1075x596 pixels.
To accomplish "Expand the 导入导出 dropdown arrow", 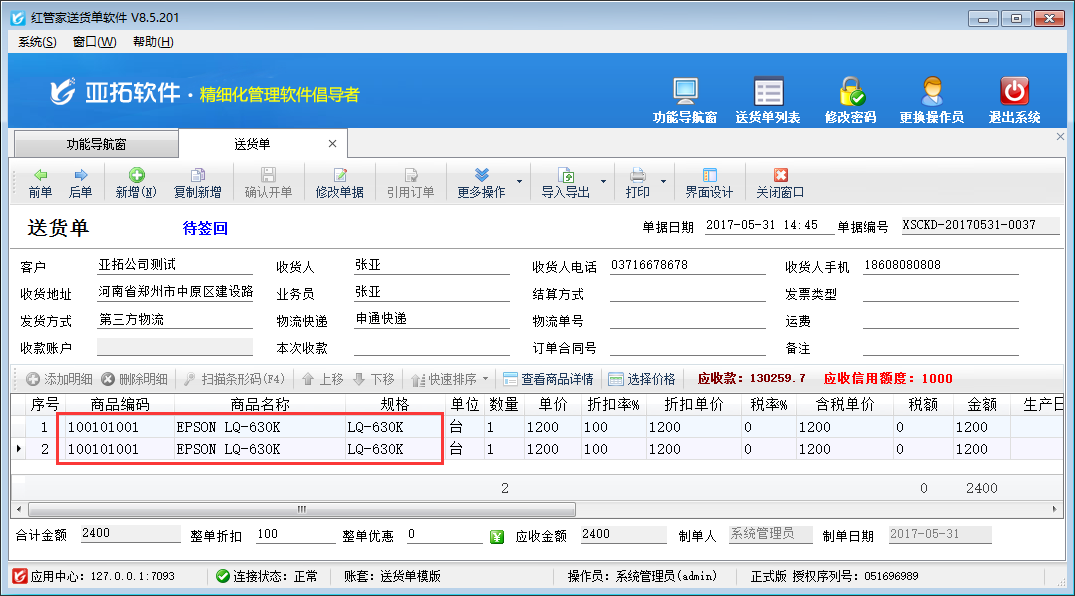I will tap(603, 183).
